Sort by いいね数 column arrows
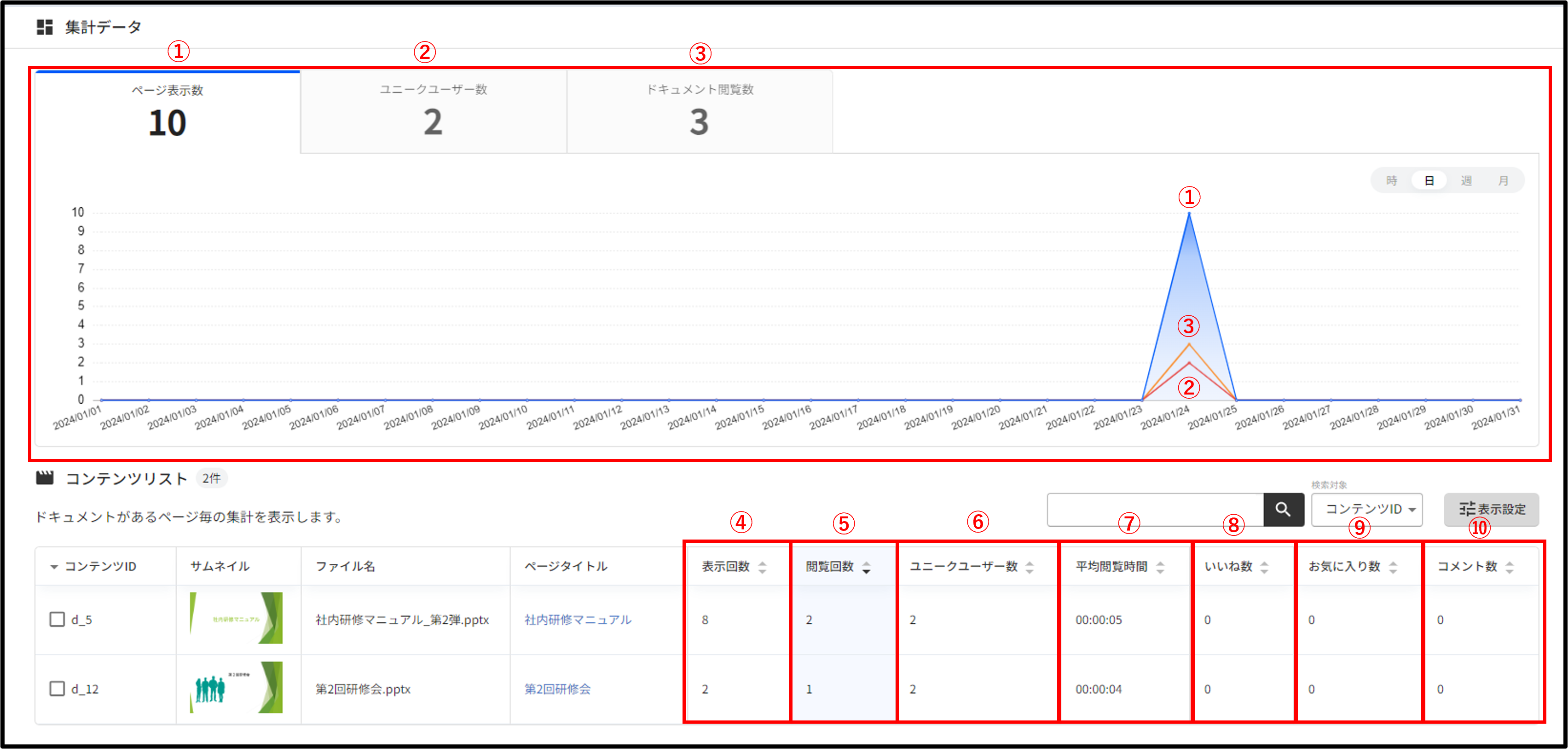This screenshot has height=749, width=1568. 1264,567
